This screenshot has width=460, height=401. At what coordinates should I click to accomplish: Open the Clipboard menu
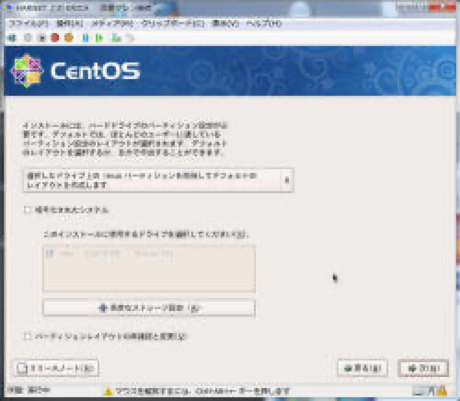(173, 24)
